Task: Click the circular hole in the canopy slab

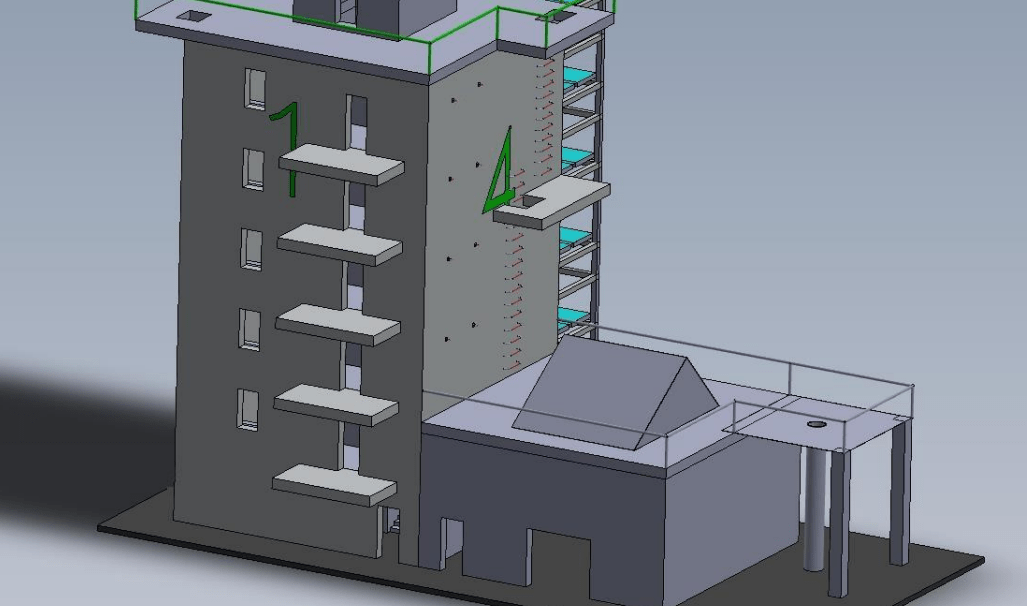Action: click(817, 424)
